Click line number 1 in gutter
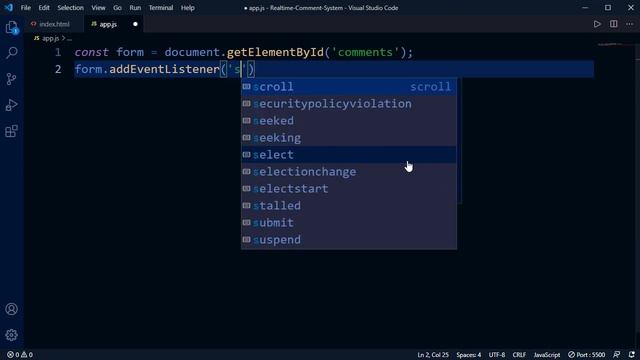This screenshot has height=360, width=640. pos(58,52)
